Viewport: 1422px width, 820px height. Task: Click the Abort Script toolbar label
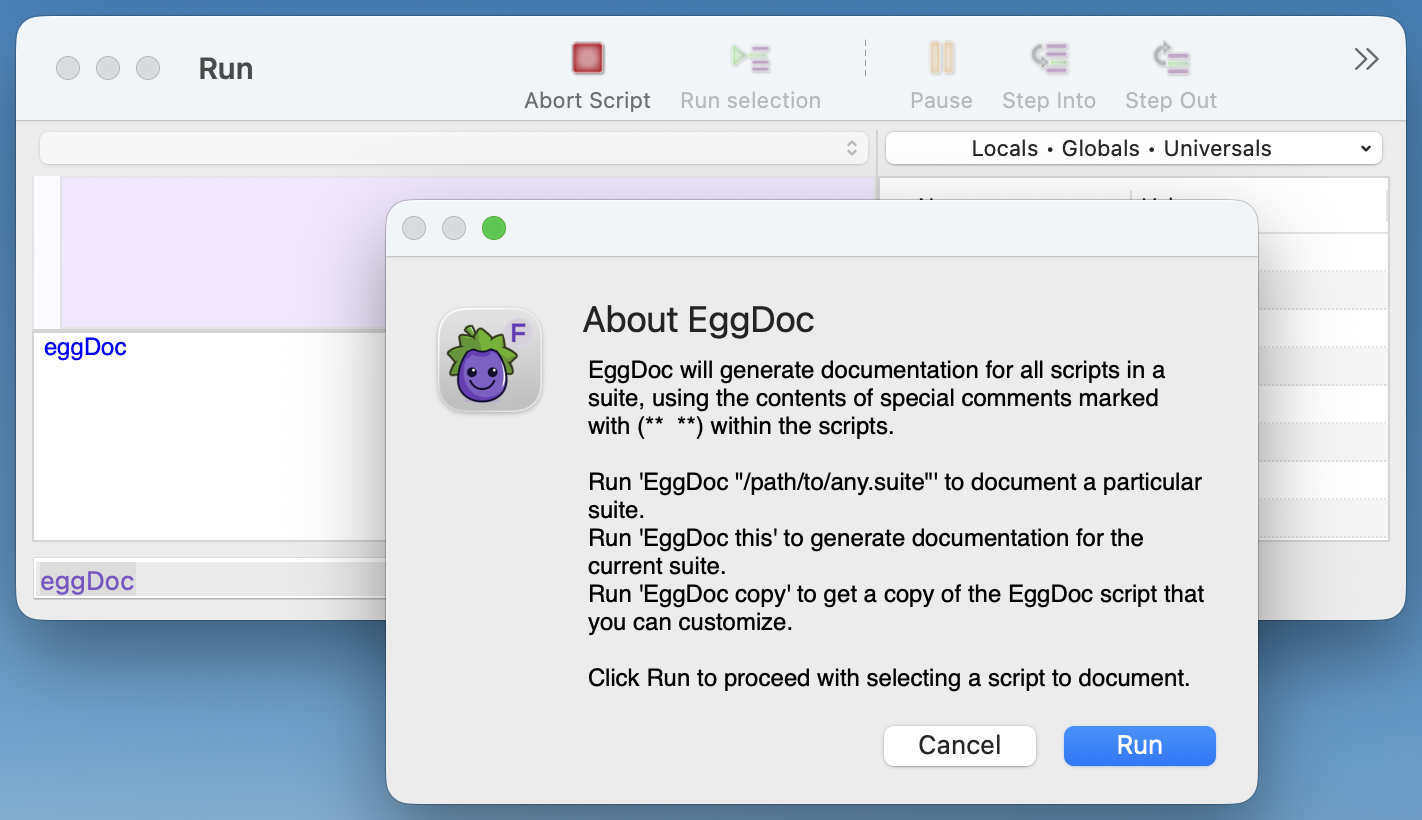[587, 100]
